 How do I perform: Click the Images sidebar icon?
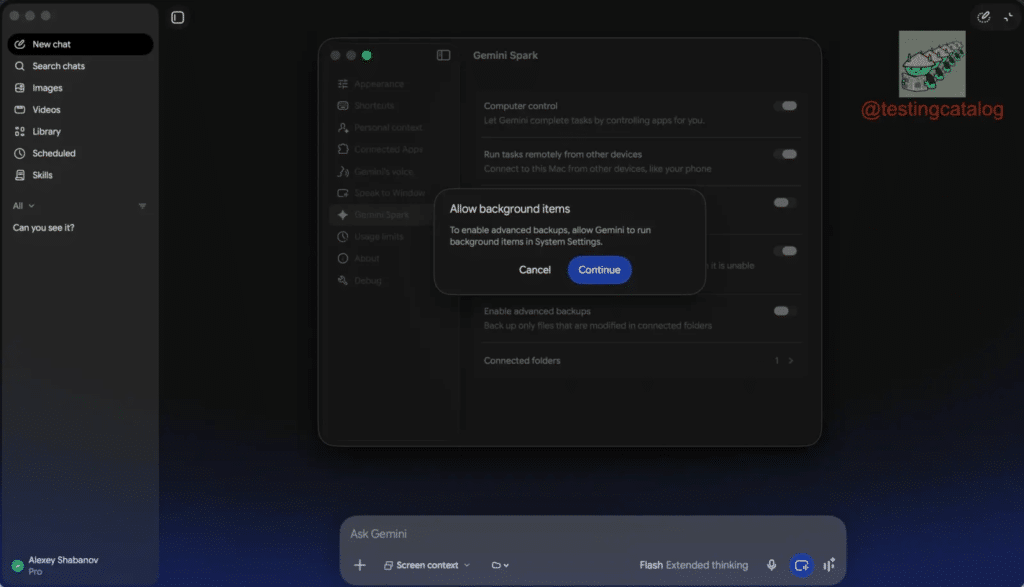(20, 87)
